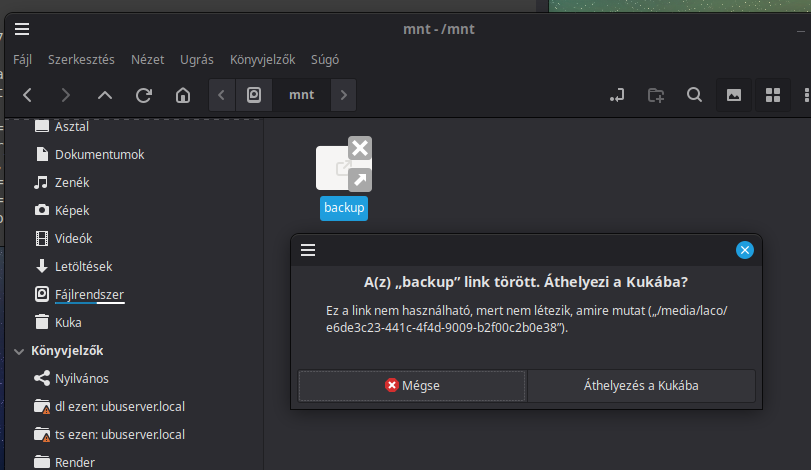Click the new folder icon
Image resolution: width=811 pixels, height=470 pixels.
[656, 95]
